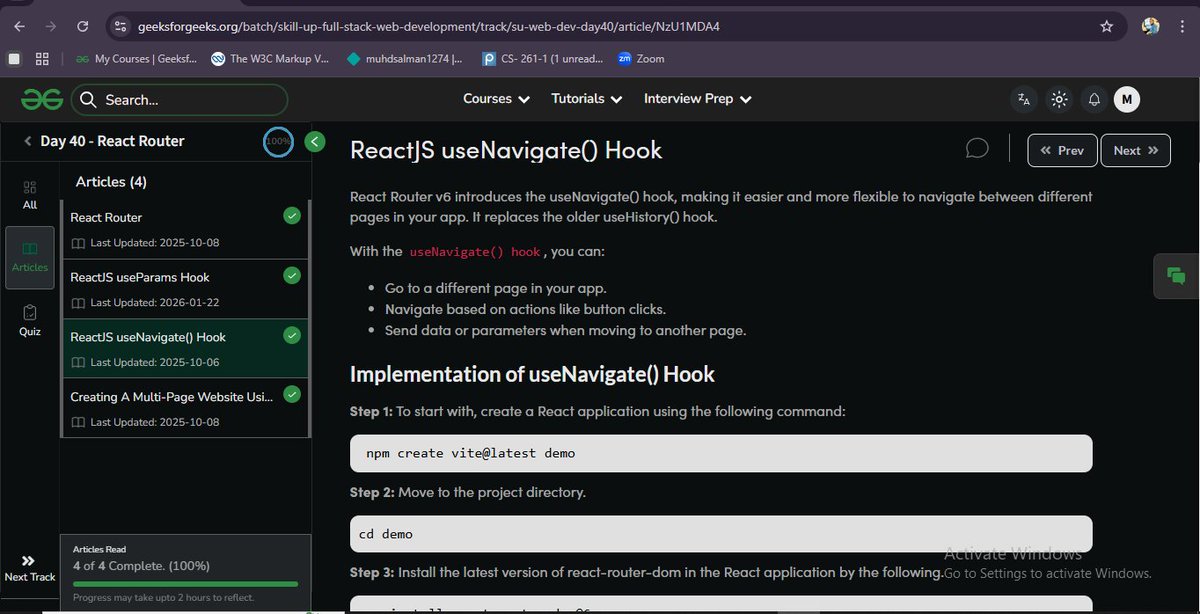This screenshot has width=1200, height=614.
Task: Click the Last Updated: 2025-10-06 text
Action: click(x=154, y=362)
